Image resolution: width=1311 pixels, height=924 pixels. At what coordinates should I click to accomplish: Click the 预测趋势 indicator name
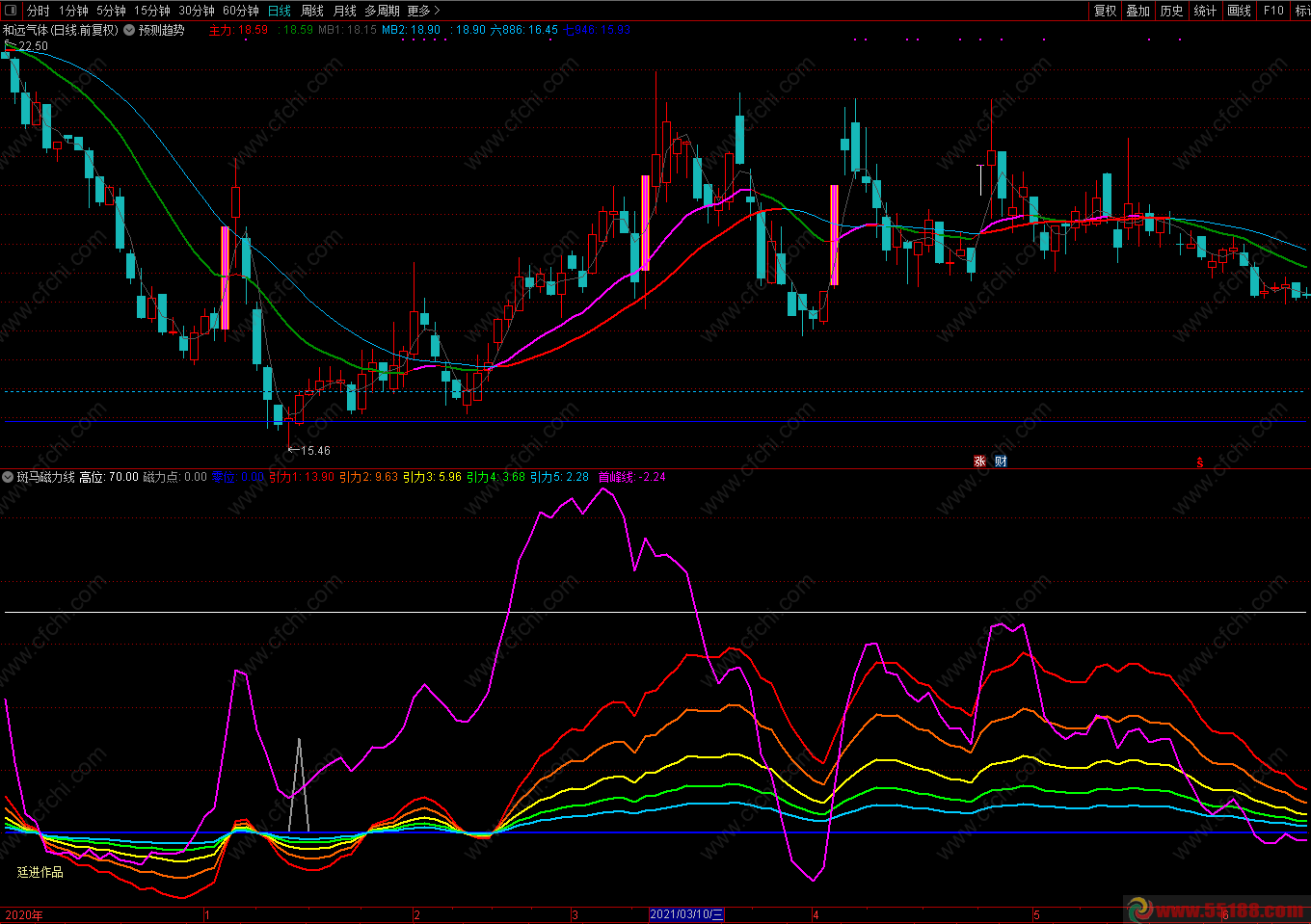[161, 30]
